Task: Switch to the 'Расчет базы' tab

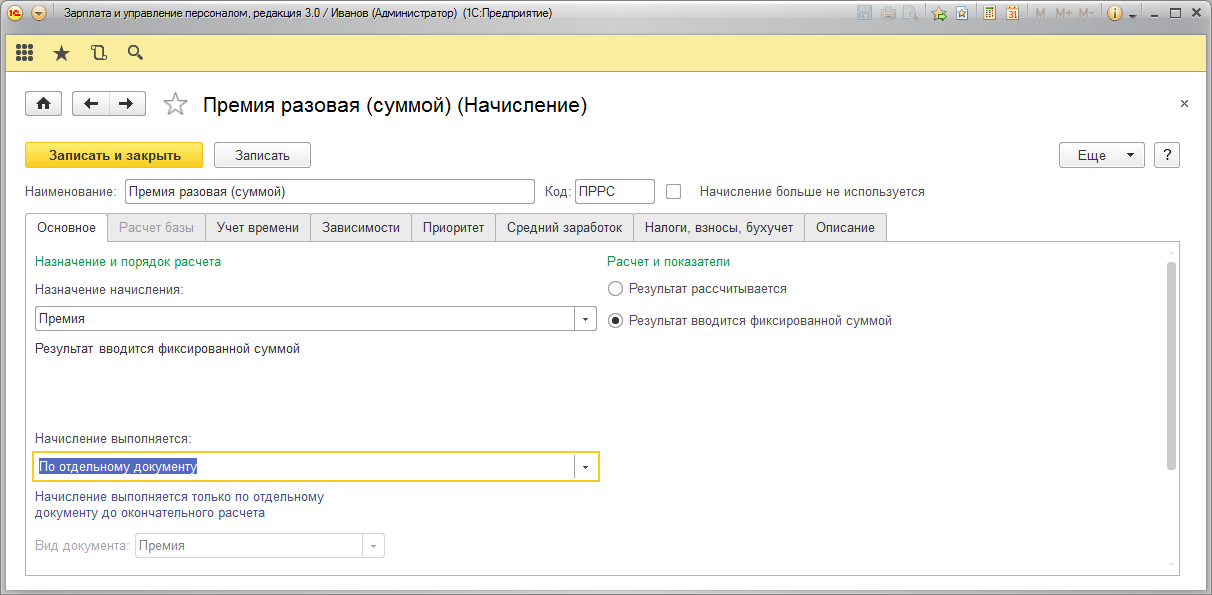Action: [x=156, y=227]
